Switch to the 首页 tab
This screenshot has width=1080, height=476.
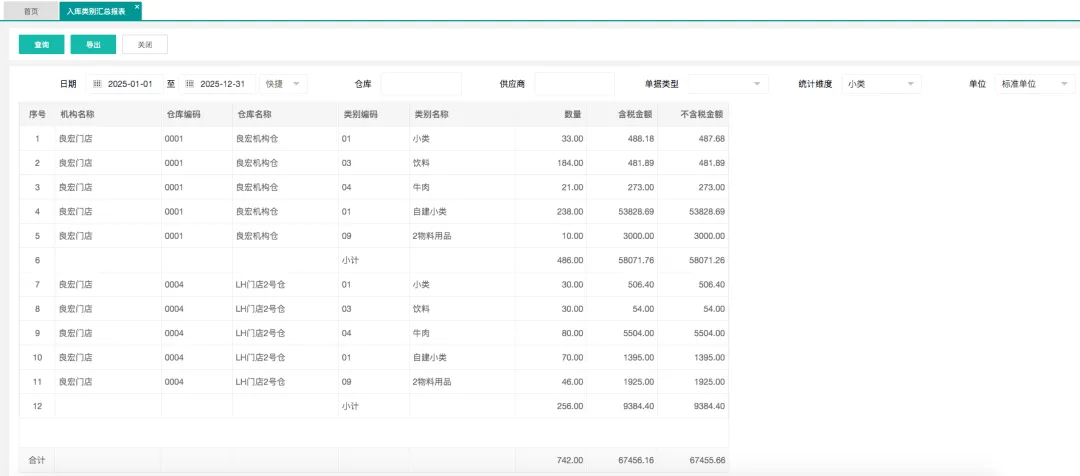31,11
